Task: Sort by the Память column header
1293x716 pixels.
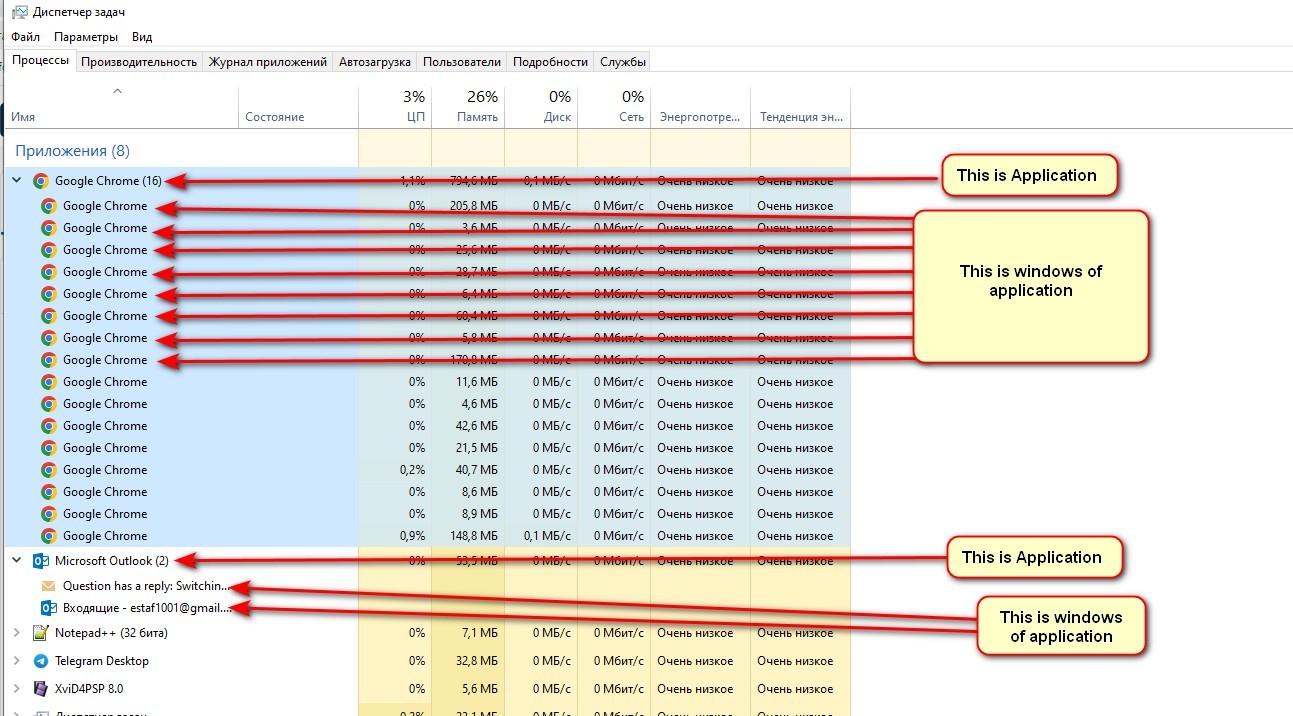Action: pos(468,107)
